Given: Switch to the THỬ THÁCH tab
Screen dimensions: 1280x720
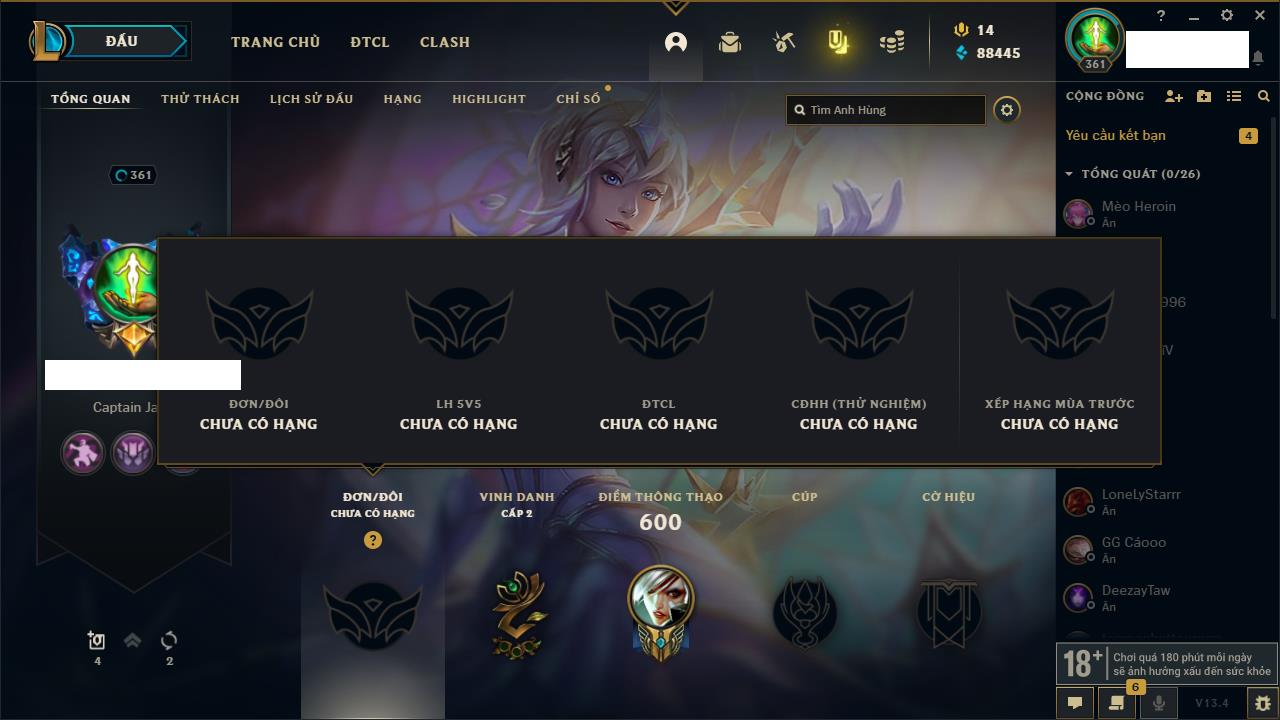Looking at the screenshot, I should click(200, 99).
